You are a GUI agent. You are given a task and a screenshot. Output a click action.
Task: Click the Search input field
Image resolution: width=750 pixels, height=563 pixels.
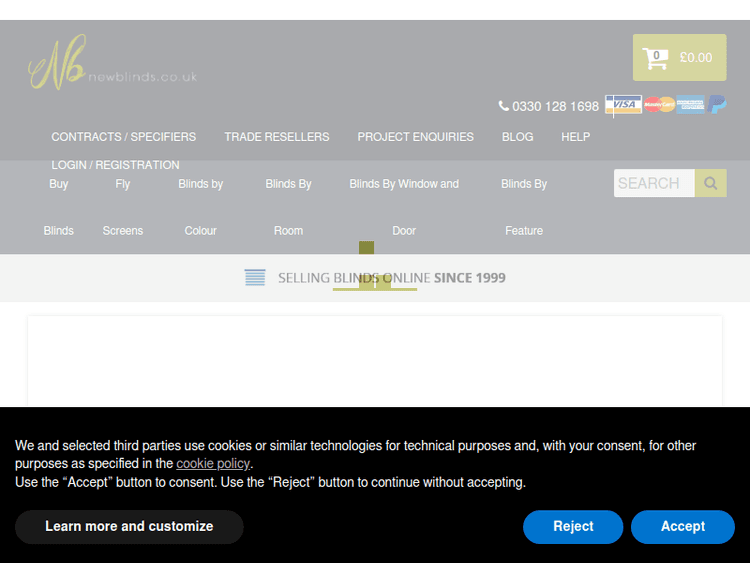pyautogui.click(x=654, y=183)
